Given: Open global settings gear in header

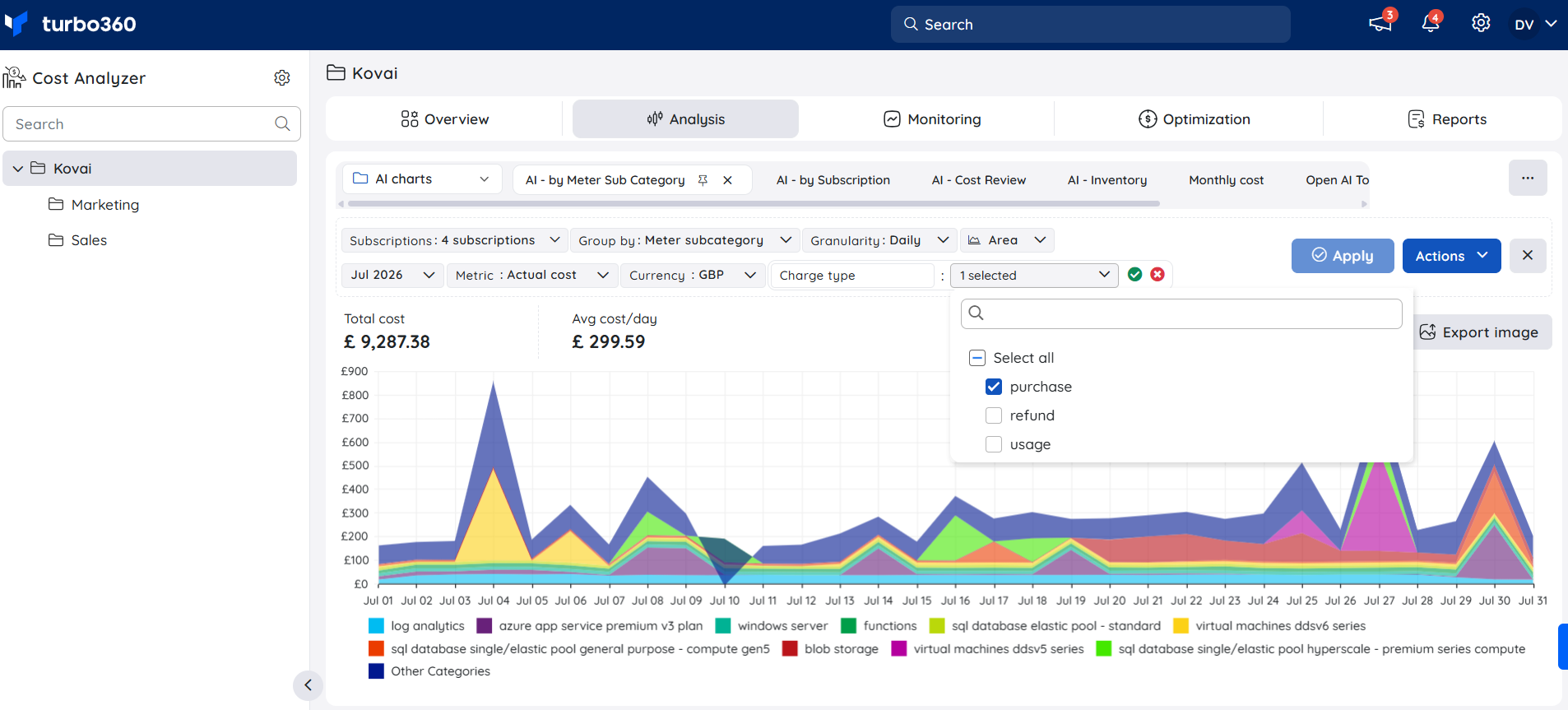Looking at the screenshot, I should coord(1481,23).
